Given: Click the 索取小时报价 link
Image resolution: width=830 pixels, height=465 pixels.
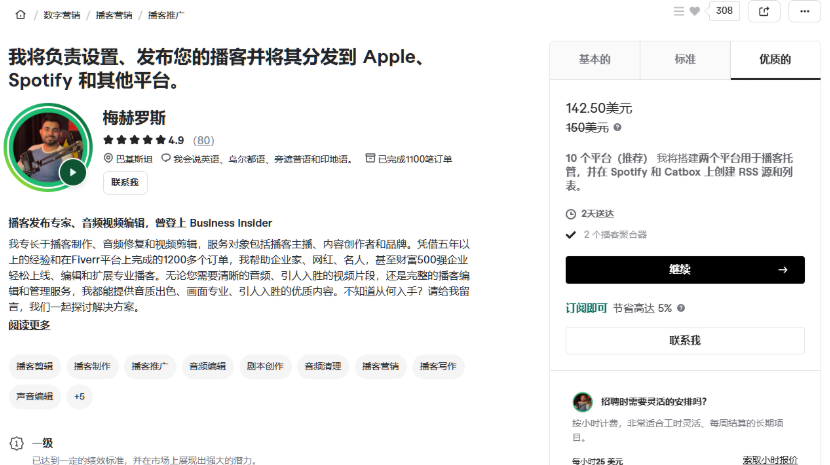Looking at the screenshot, I should click(770, 460).
